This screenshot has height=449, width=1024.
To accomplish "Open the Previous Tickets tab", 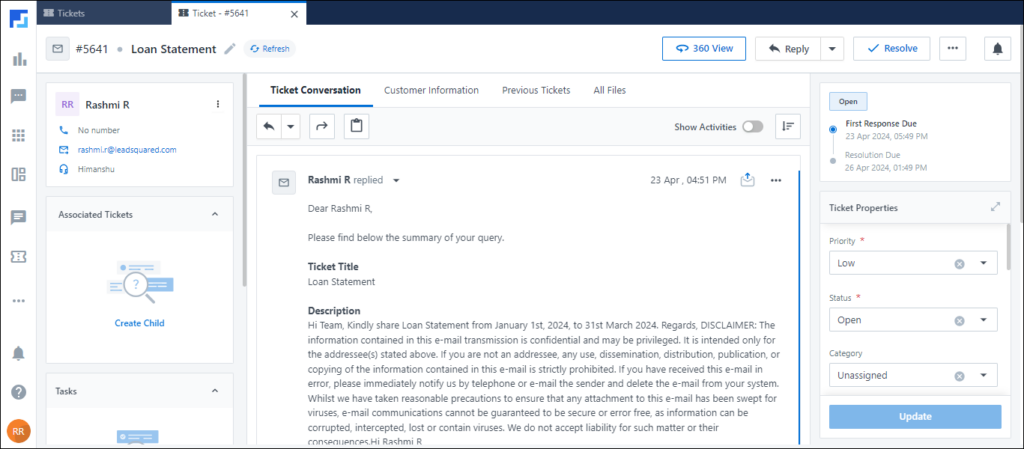I will click(536, 90).
